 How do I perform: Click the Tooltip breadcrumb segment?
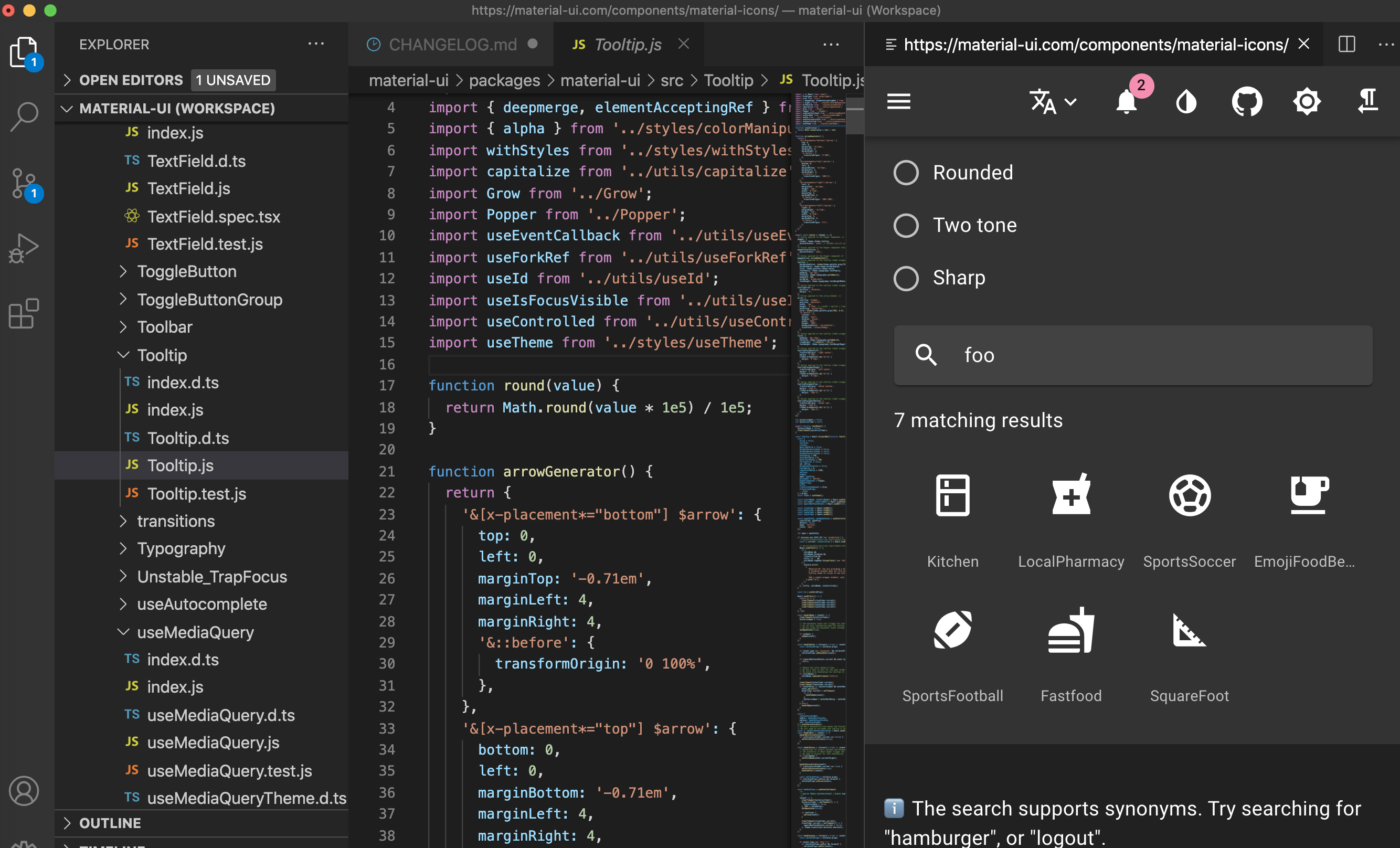pyautogui.click(x=728, y=81)
